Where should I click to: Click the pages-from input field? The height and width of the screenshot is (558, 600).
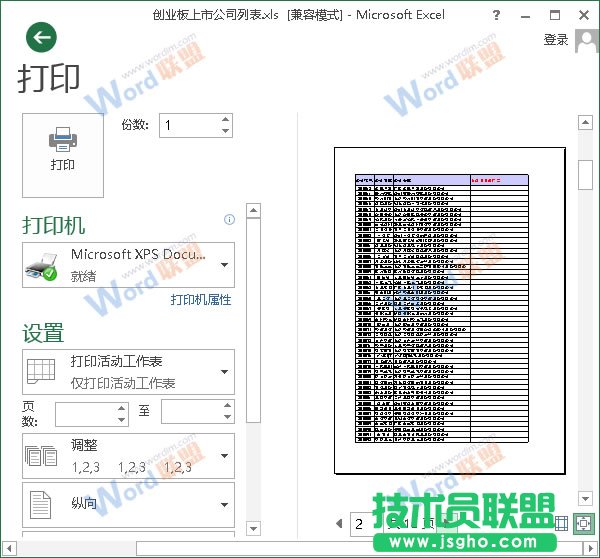pyautogui.click(x=85, y=414)
